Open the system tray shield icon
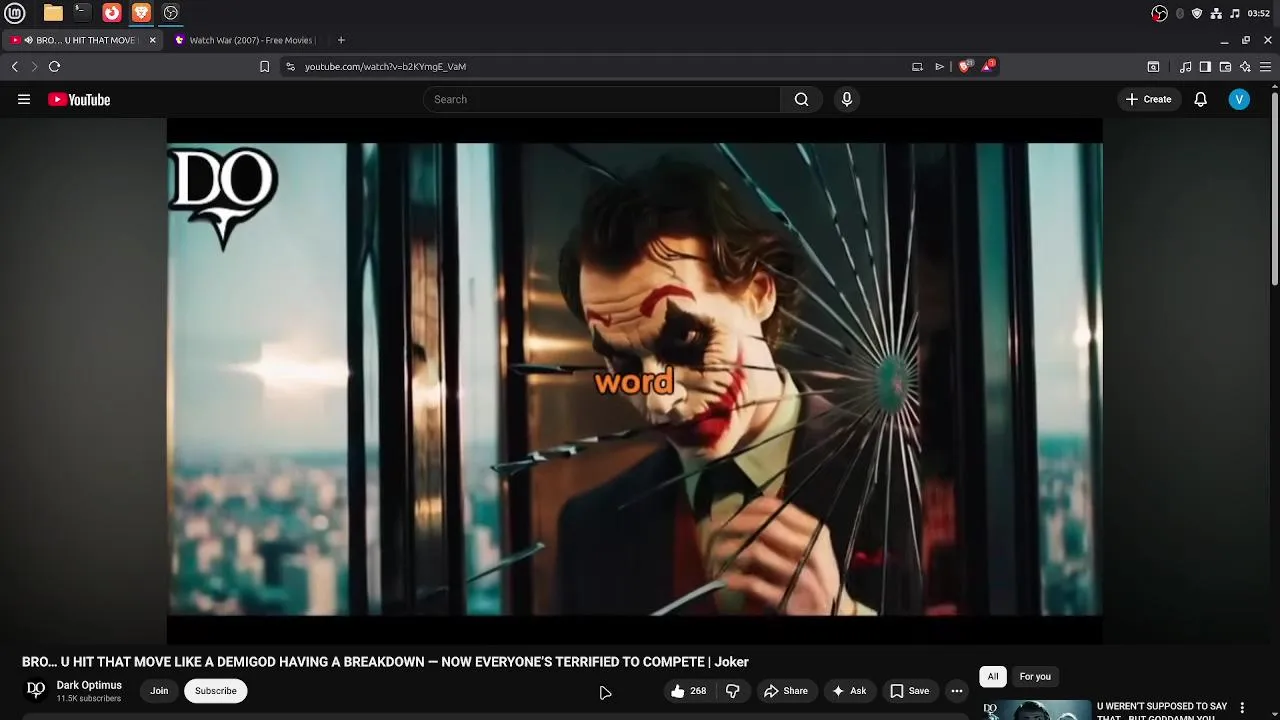Viewport: 1280px width, 720px height. click(1197, 13)
